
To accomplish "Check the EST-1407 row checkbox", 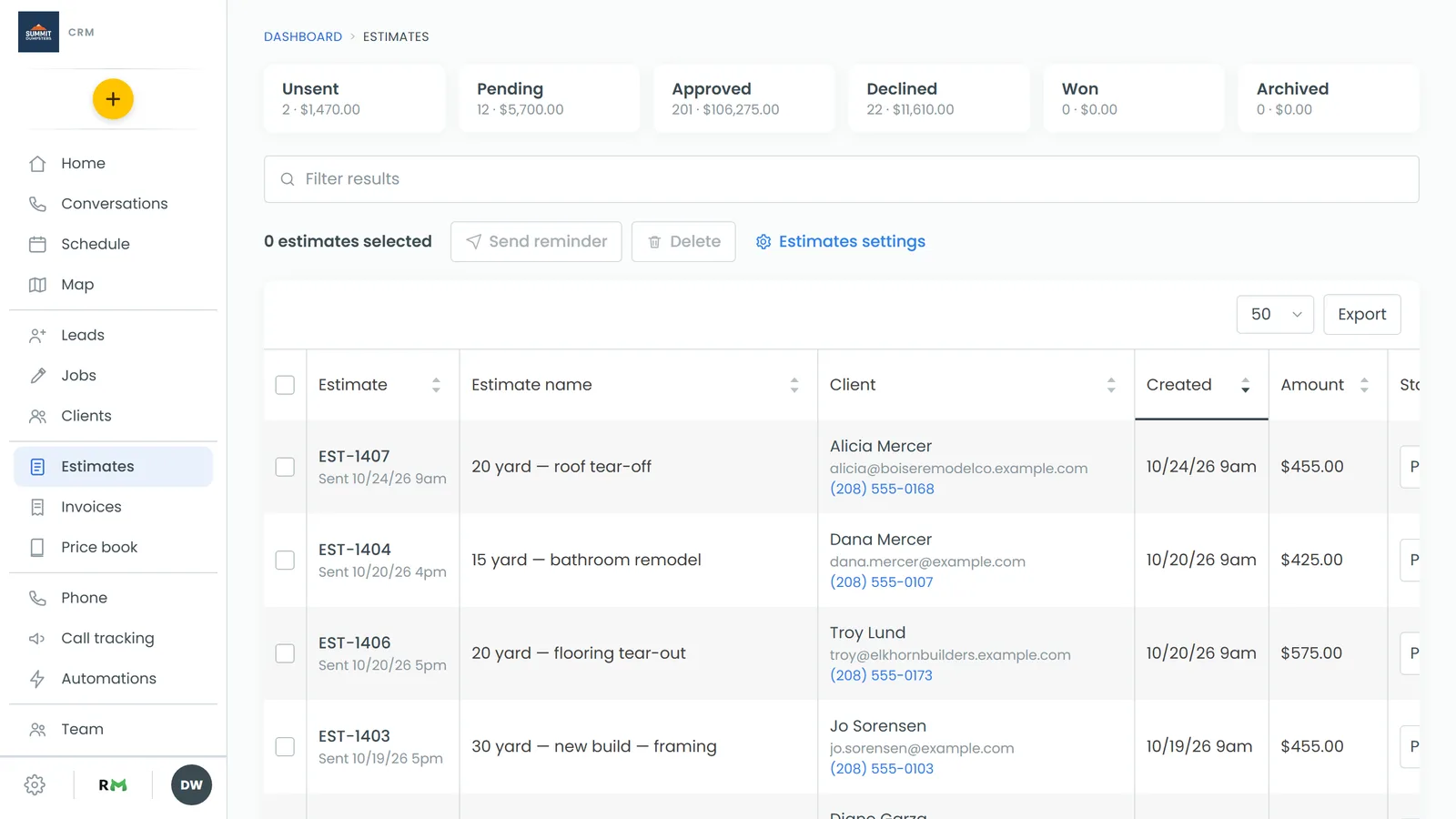I will tap(285, 467).
